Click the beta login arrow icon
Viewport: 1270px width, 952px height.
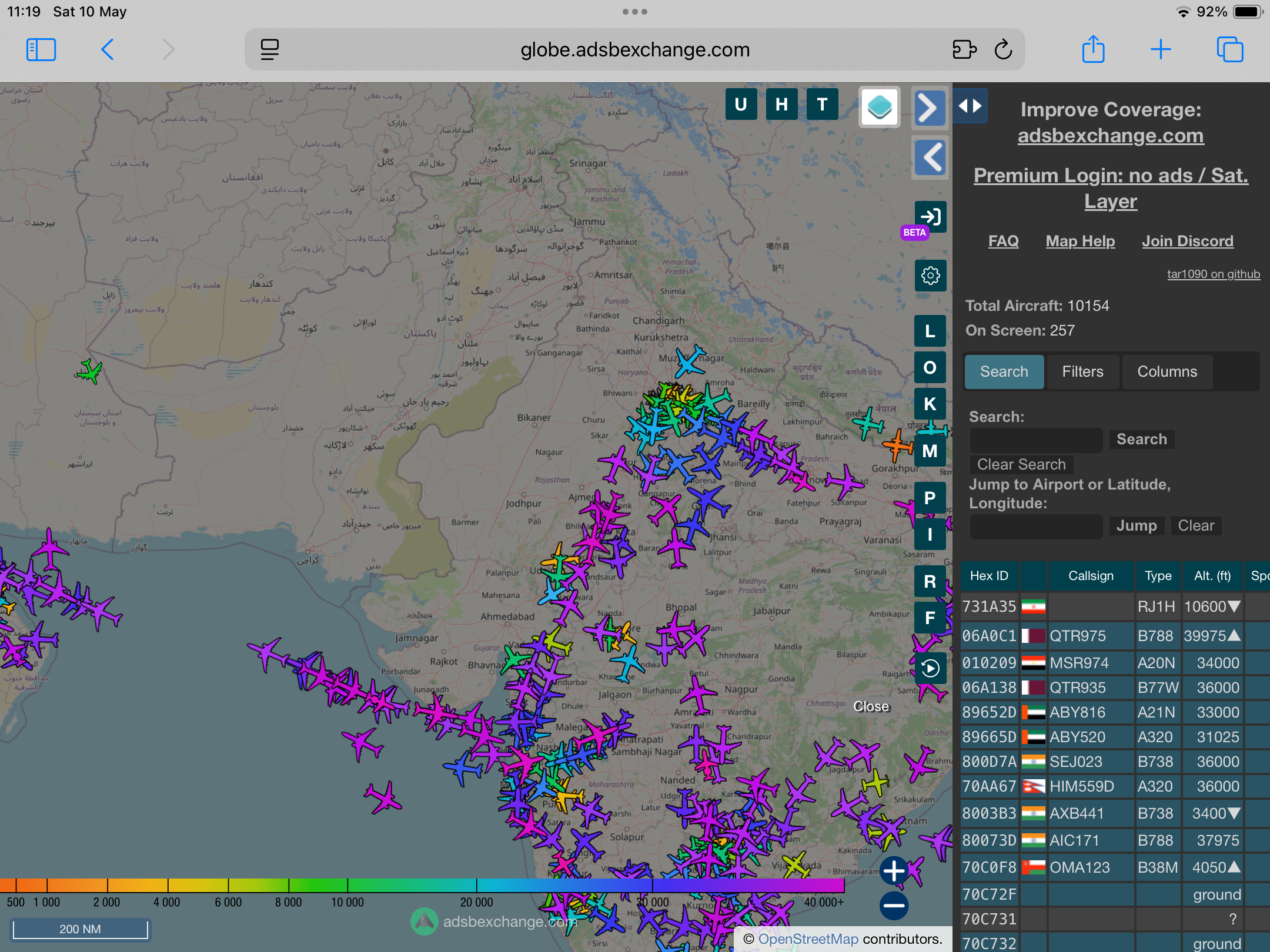930,217
